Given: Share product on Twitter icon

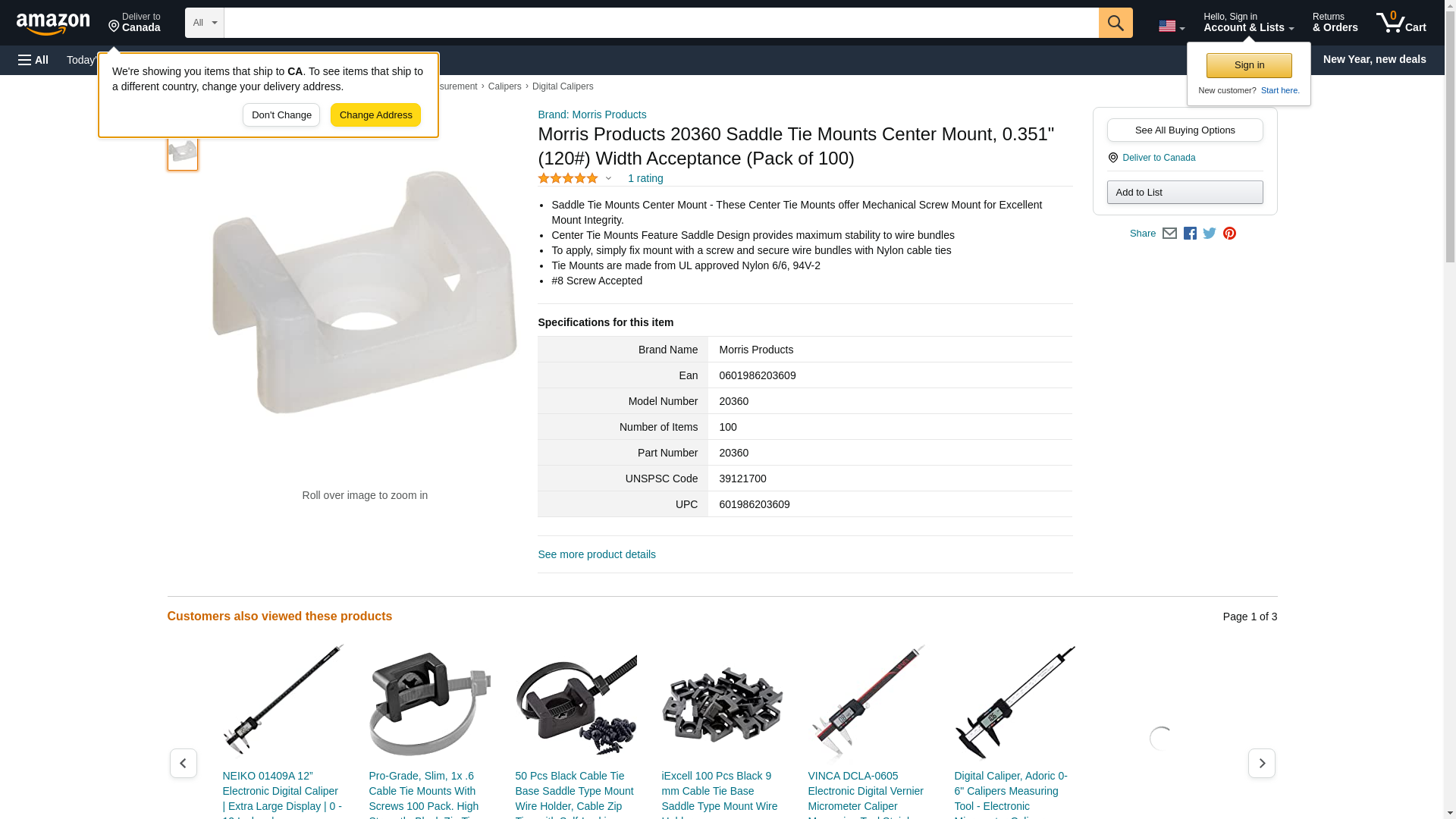Looking at the screenshot, I should [x=1210, y=234].
